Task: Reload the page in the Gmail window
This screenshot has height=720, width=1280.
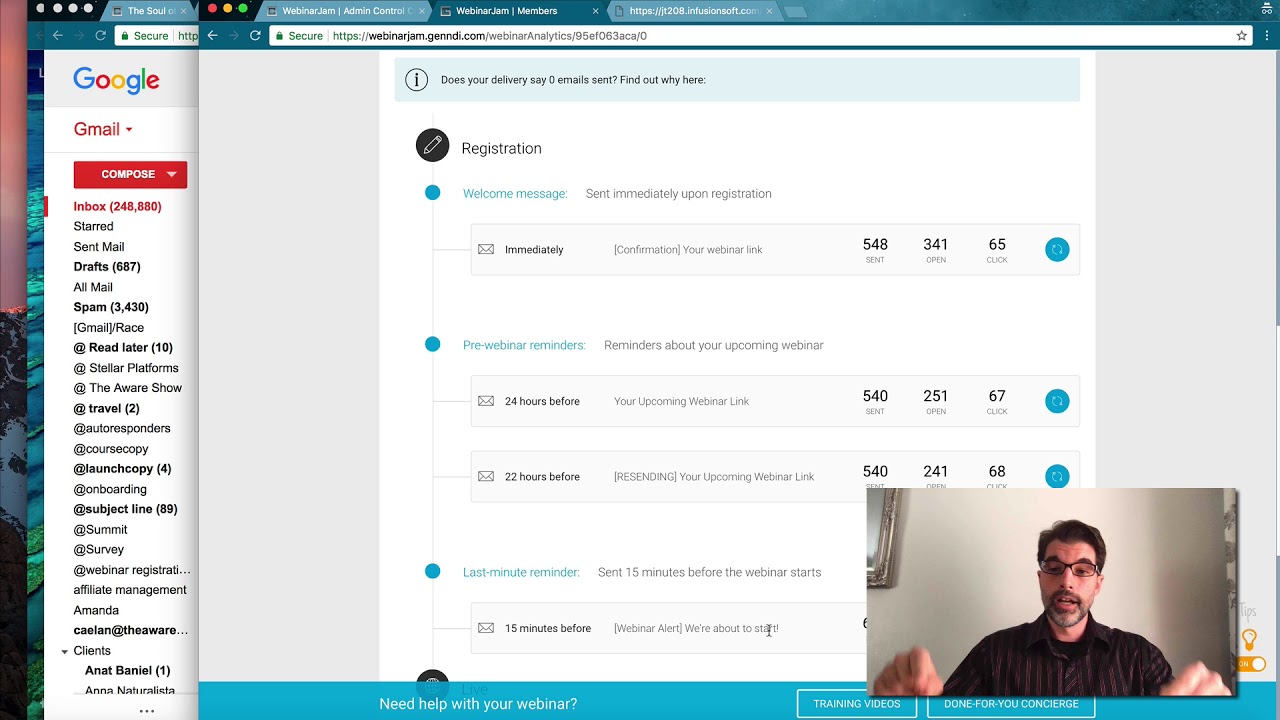Action: click(x=100, y=36)
